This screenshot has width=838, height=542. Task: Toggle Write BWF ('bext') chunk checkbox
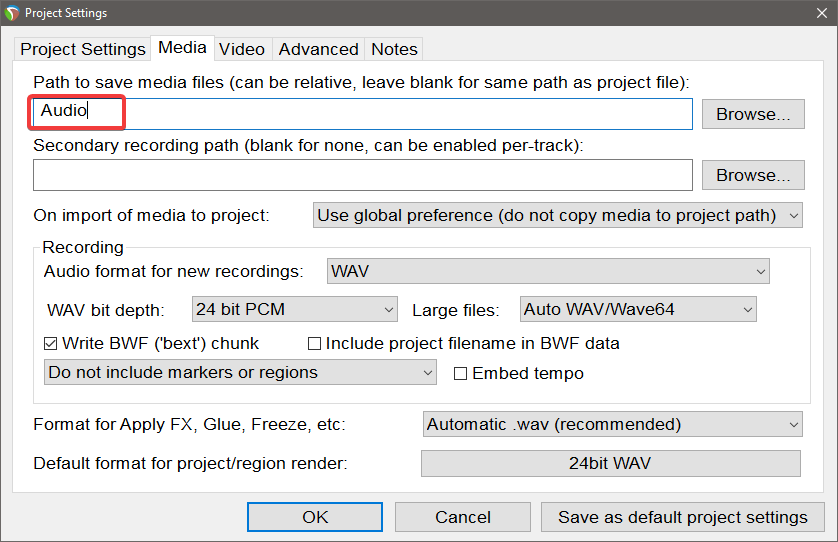pos(51,343)
